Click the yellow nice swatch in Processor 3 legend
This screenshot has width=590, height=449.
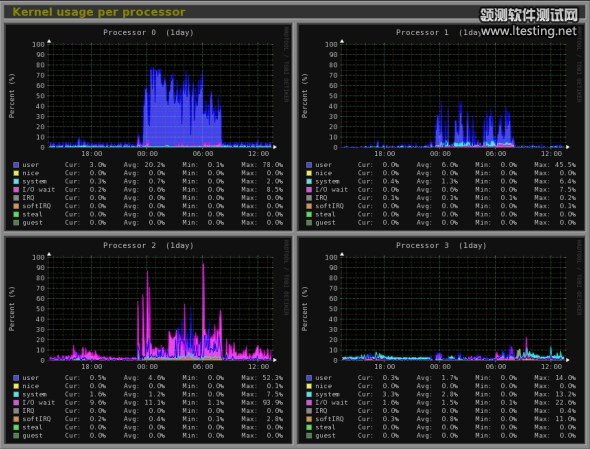[309, 386]
